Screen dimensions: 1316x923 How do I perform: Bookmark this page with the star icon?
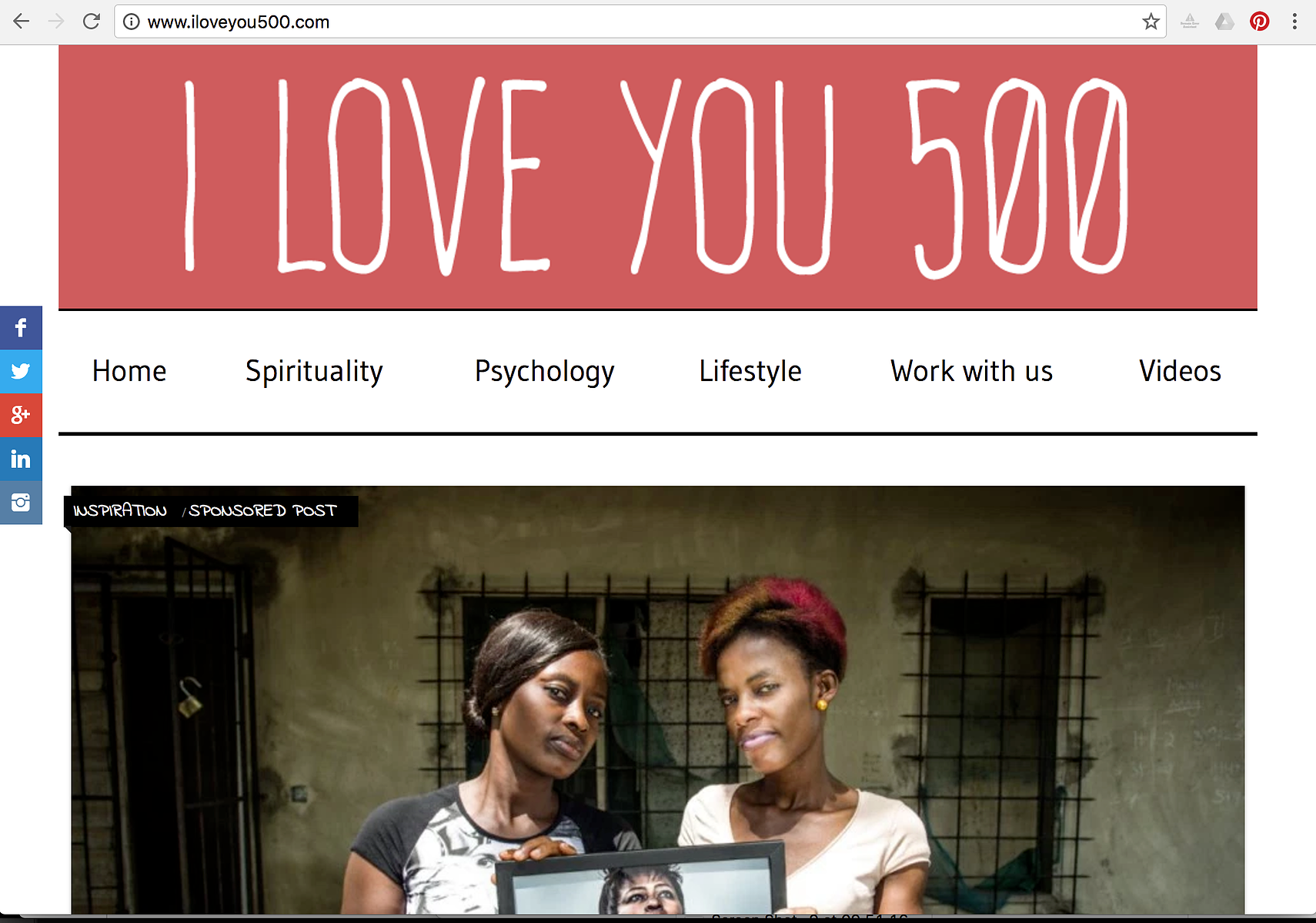[1151, 22]
